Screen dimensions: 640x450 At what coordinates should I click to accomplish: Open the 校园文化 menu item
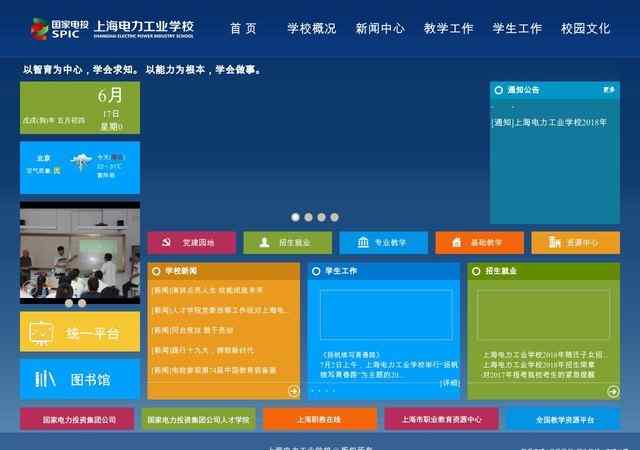click(x=585, y=29)
